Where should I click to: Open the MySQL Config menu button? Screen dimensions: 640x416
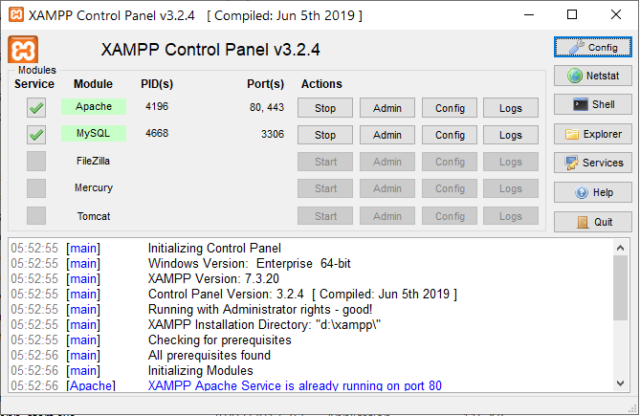point(449,135)
